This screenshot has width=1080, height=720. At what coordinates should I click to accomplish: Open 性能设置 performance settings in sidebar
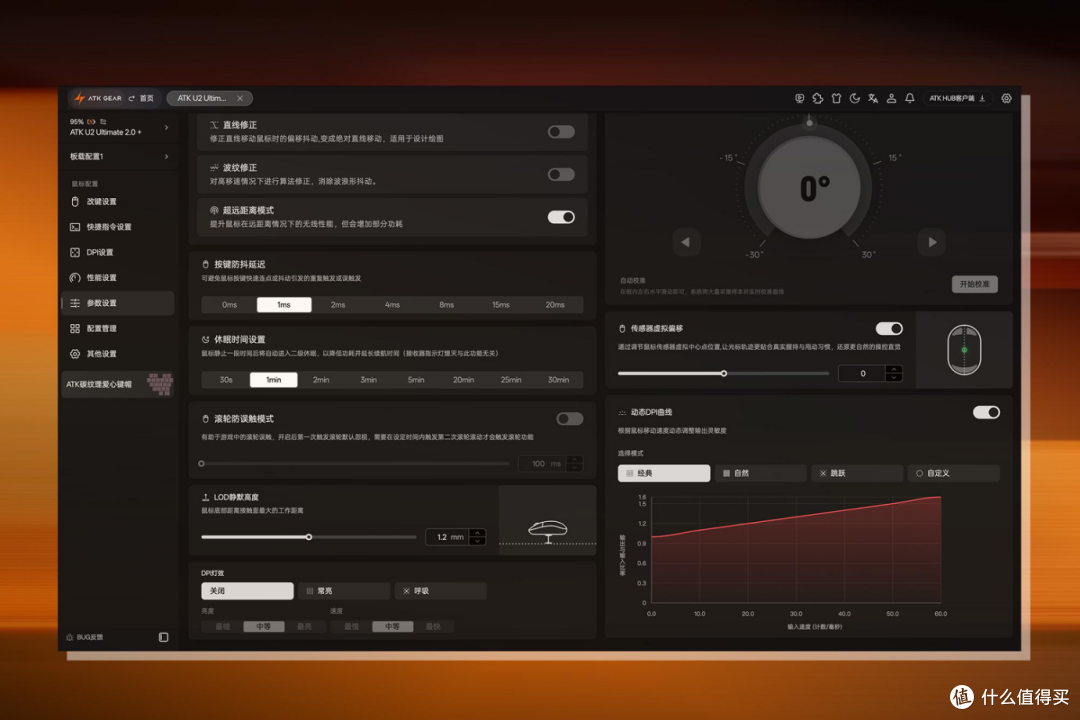click(x=118, y=278)
